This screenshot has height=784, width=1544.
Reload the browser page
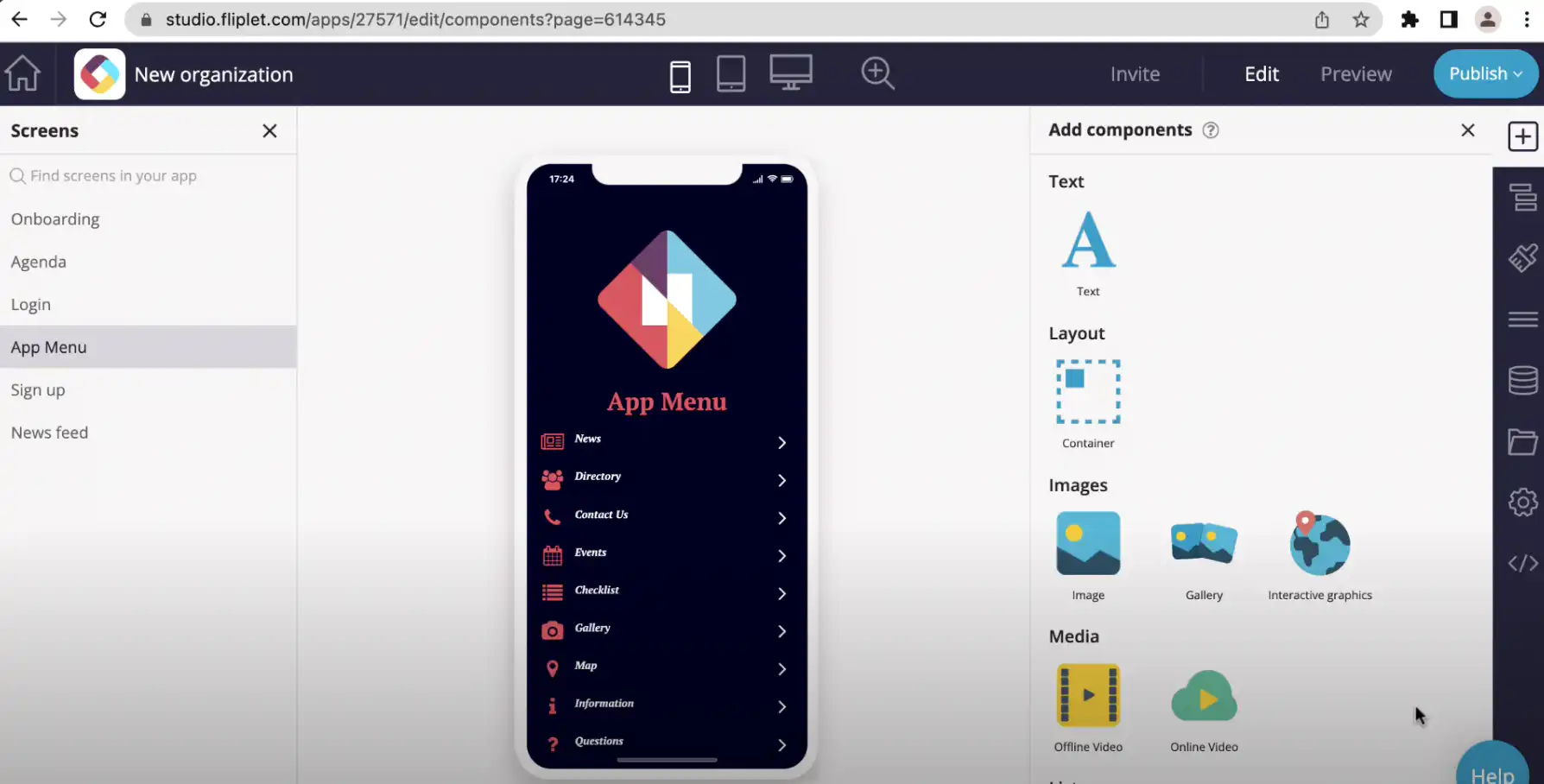click(x=98, y=19)
